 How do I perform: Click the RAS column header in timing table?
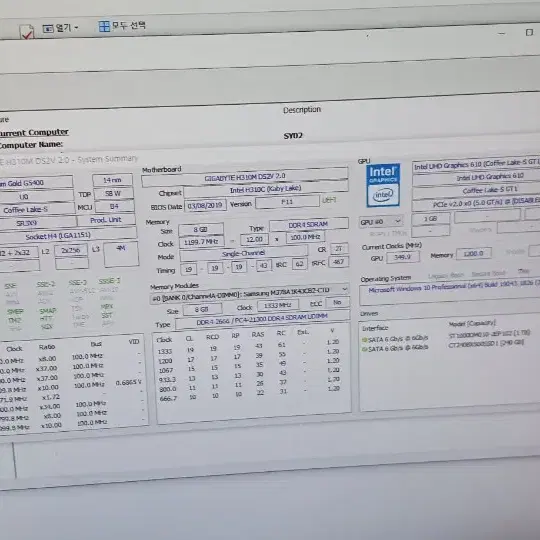[258, 334]
